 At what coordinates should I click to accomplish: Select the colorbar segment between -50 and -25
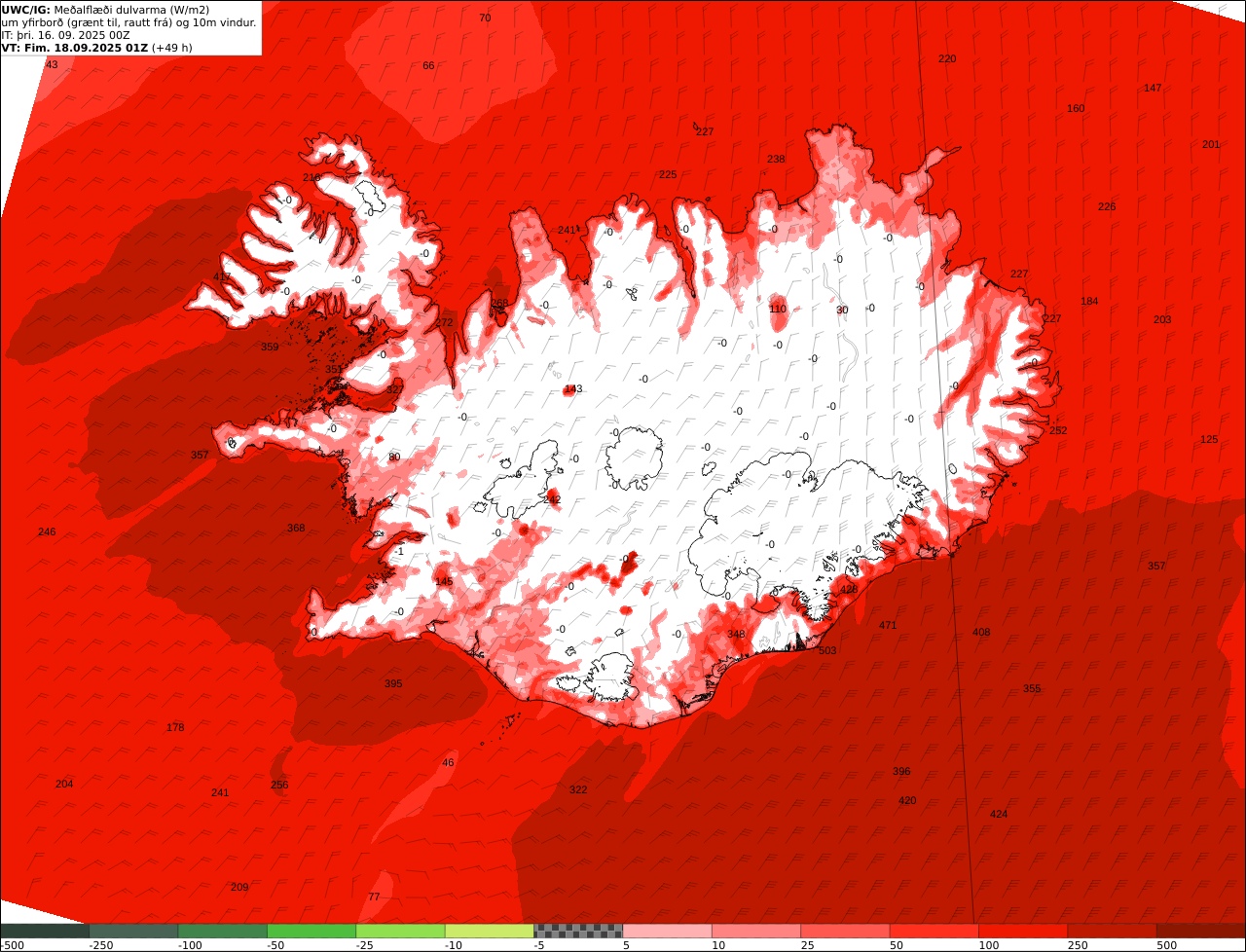311,931
